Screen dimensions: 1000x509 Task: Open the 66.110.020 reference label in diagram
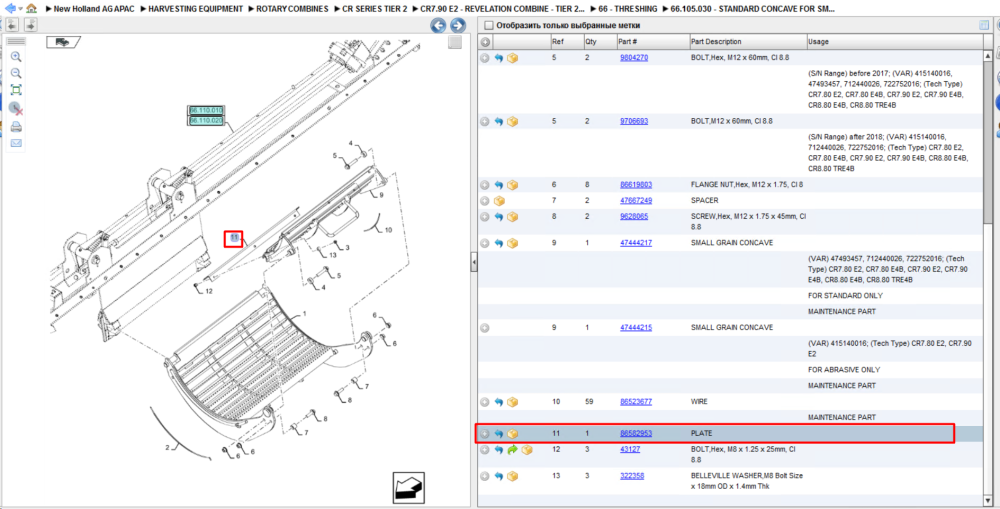(206, 121)
